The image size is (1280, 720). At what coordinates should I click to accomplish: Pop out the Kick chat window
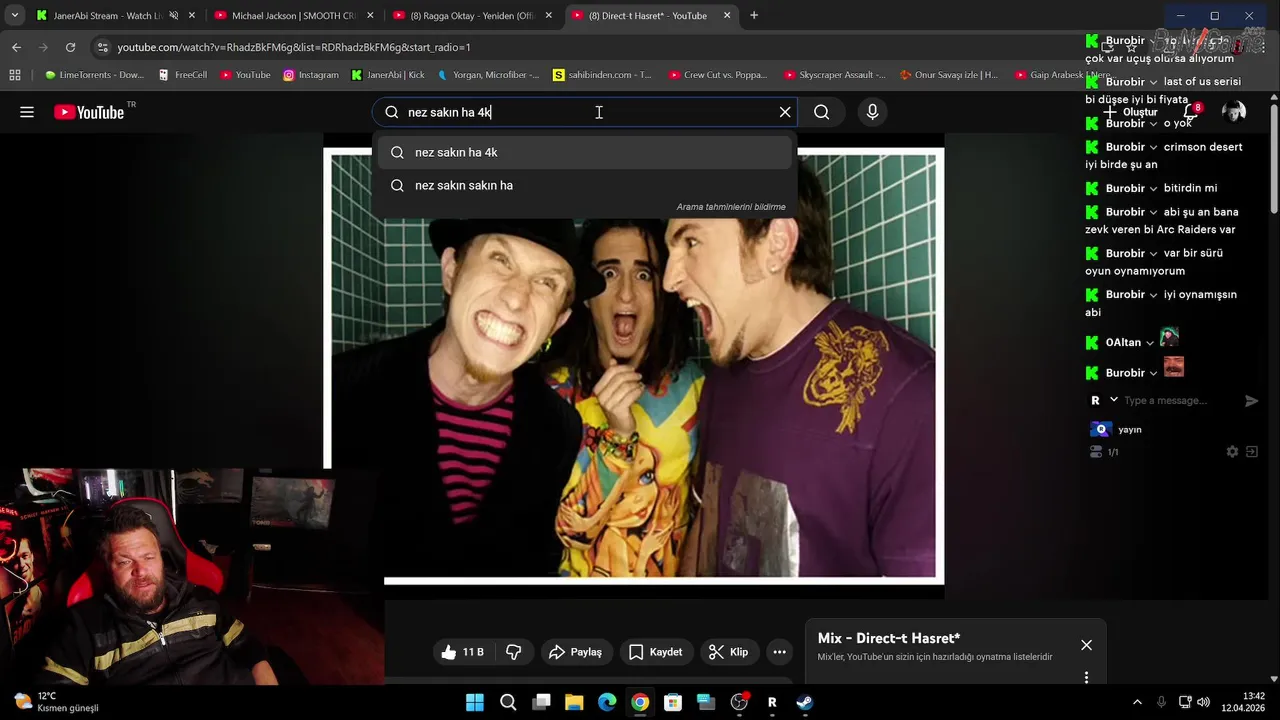tap(1251, 452)
